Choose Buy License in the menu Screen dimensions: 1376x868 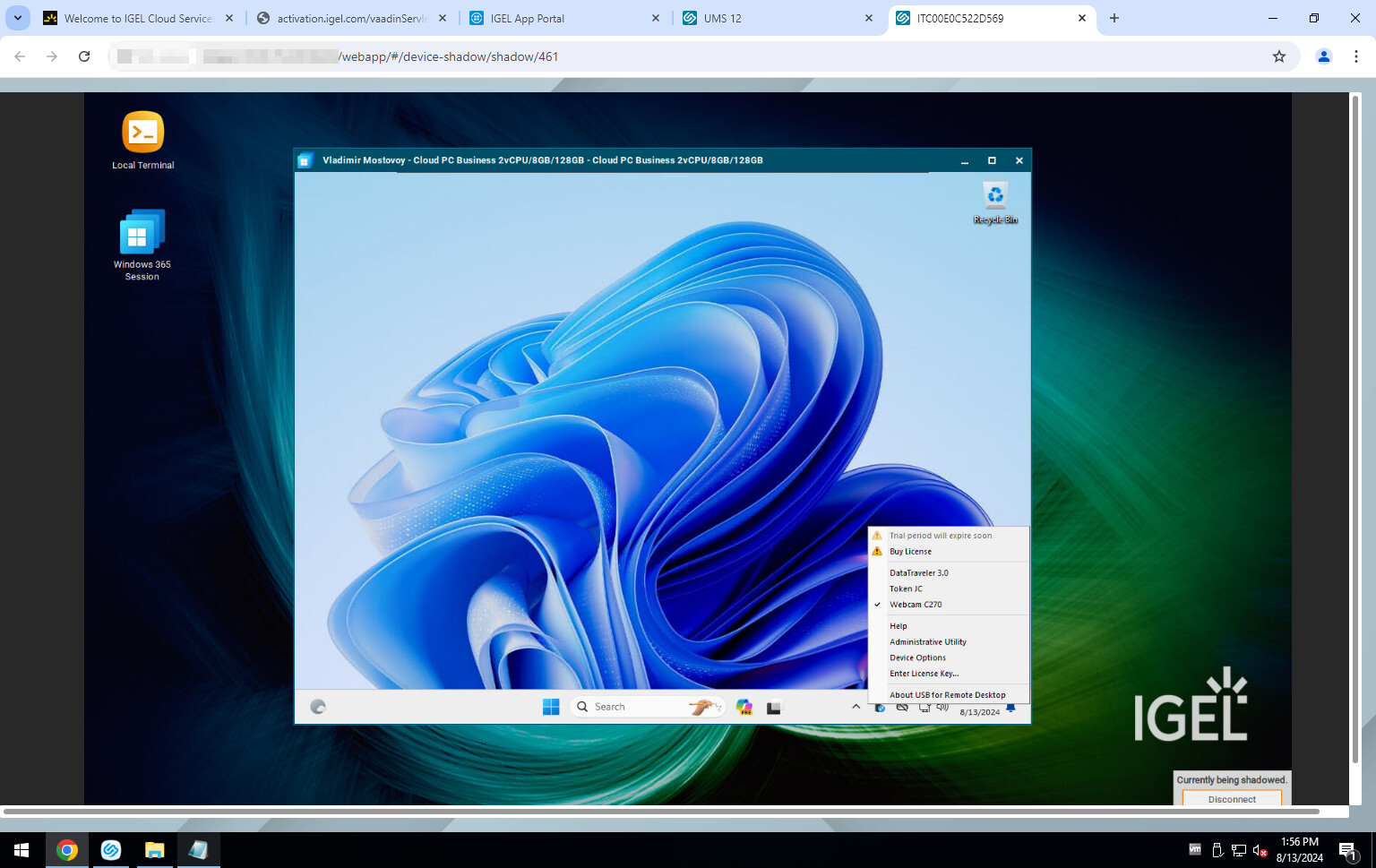[x=910, y=552]
